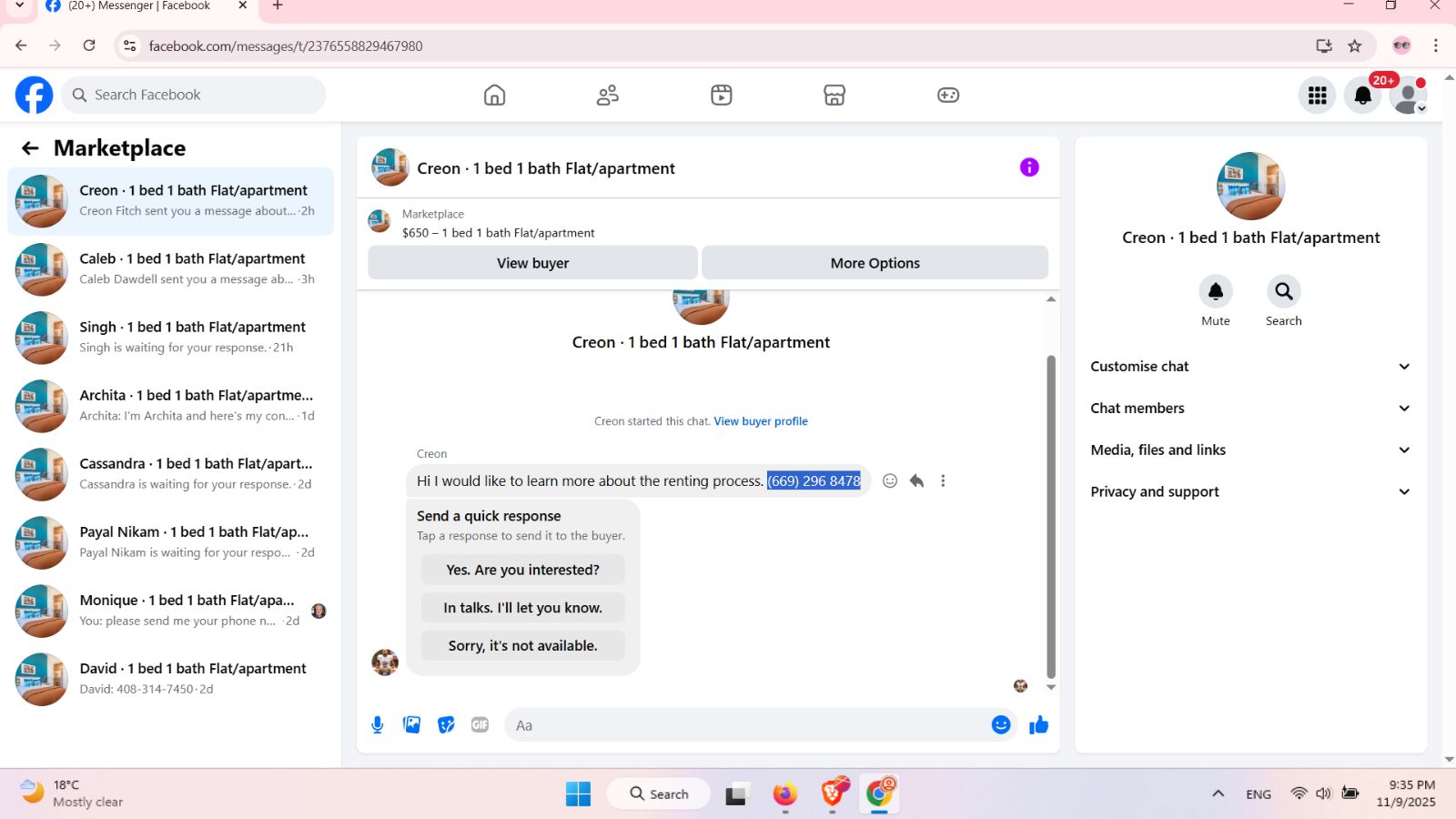
Task: Open Caleb conversation in list
Action: (x=171, y=269)
